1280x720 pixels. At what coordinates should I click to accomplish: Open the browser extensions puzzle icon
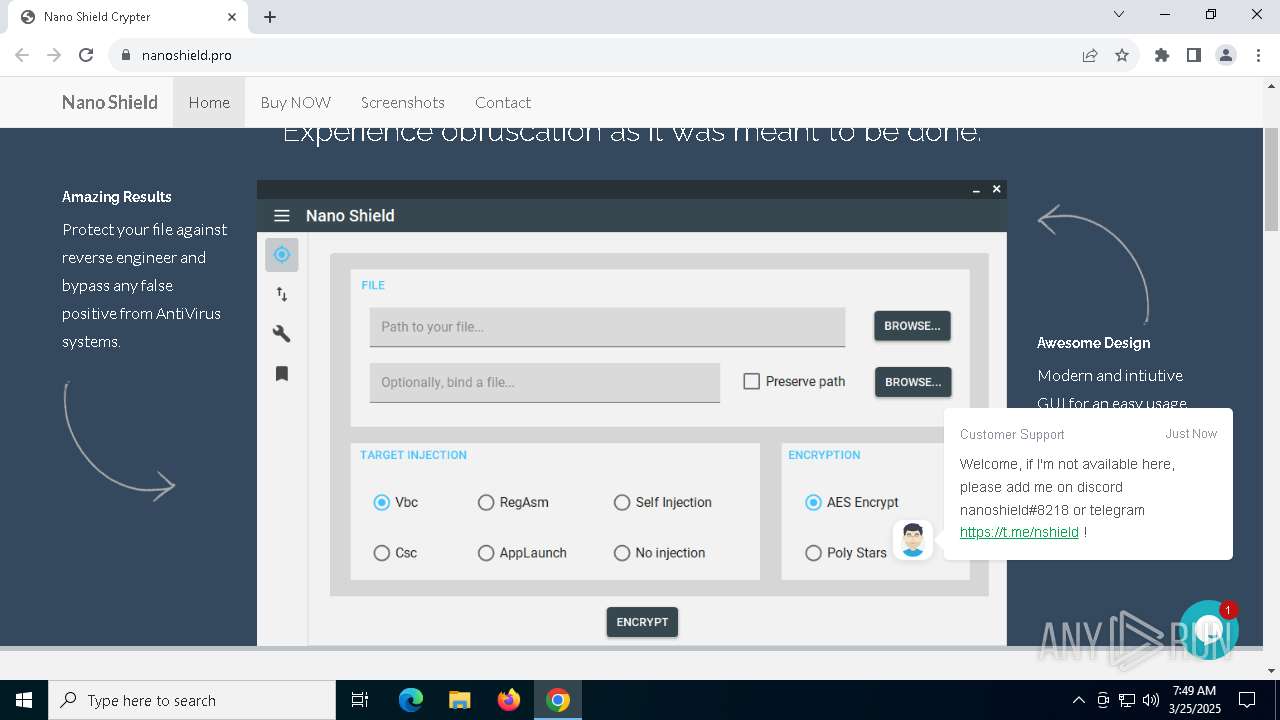point(1162,55)
